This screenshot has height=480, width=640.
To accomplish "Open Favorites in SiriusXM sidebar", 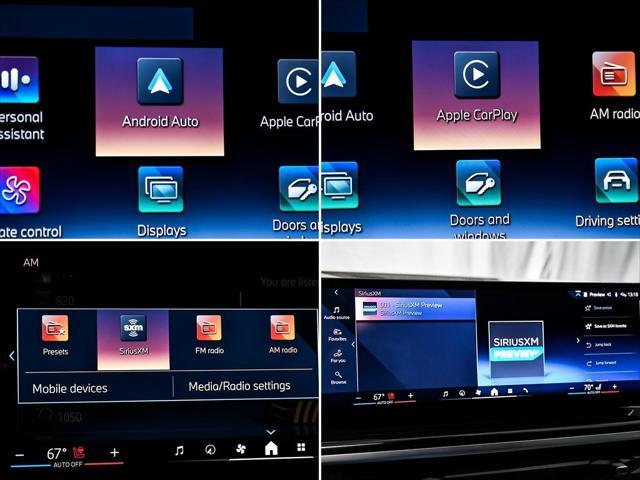I will 337,335.
